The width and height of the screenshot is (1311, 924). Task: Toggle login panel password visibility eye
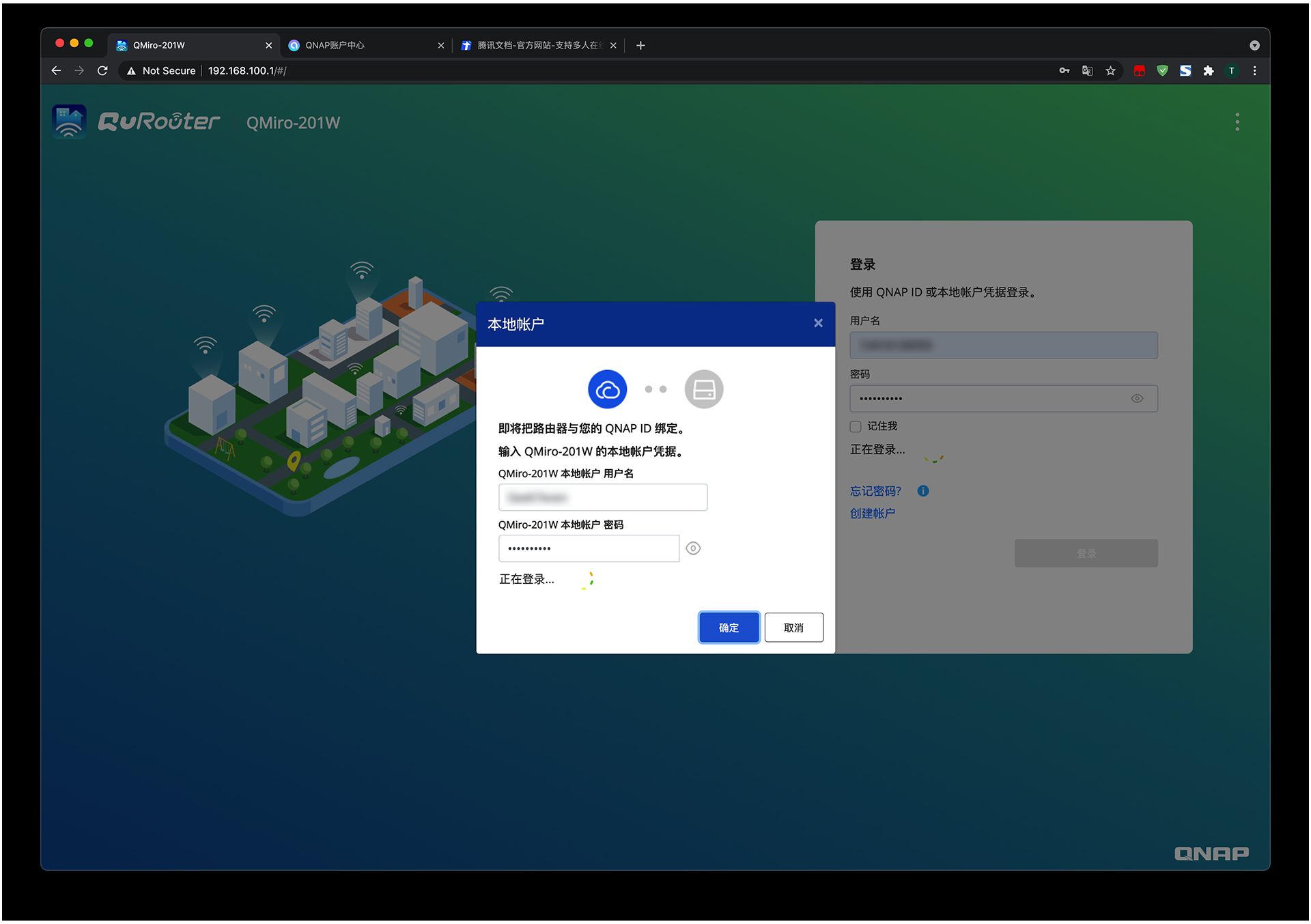click(1137, 399)
